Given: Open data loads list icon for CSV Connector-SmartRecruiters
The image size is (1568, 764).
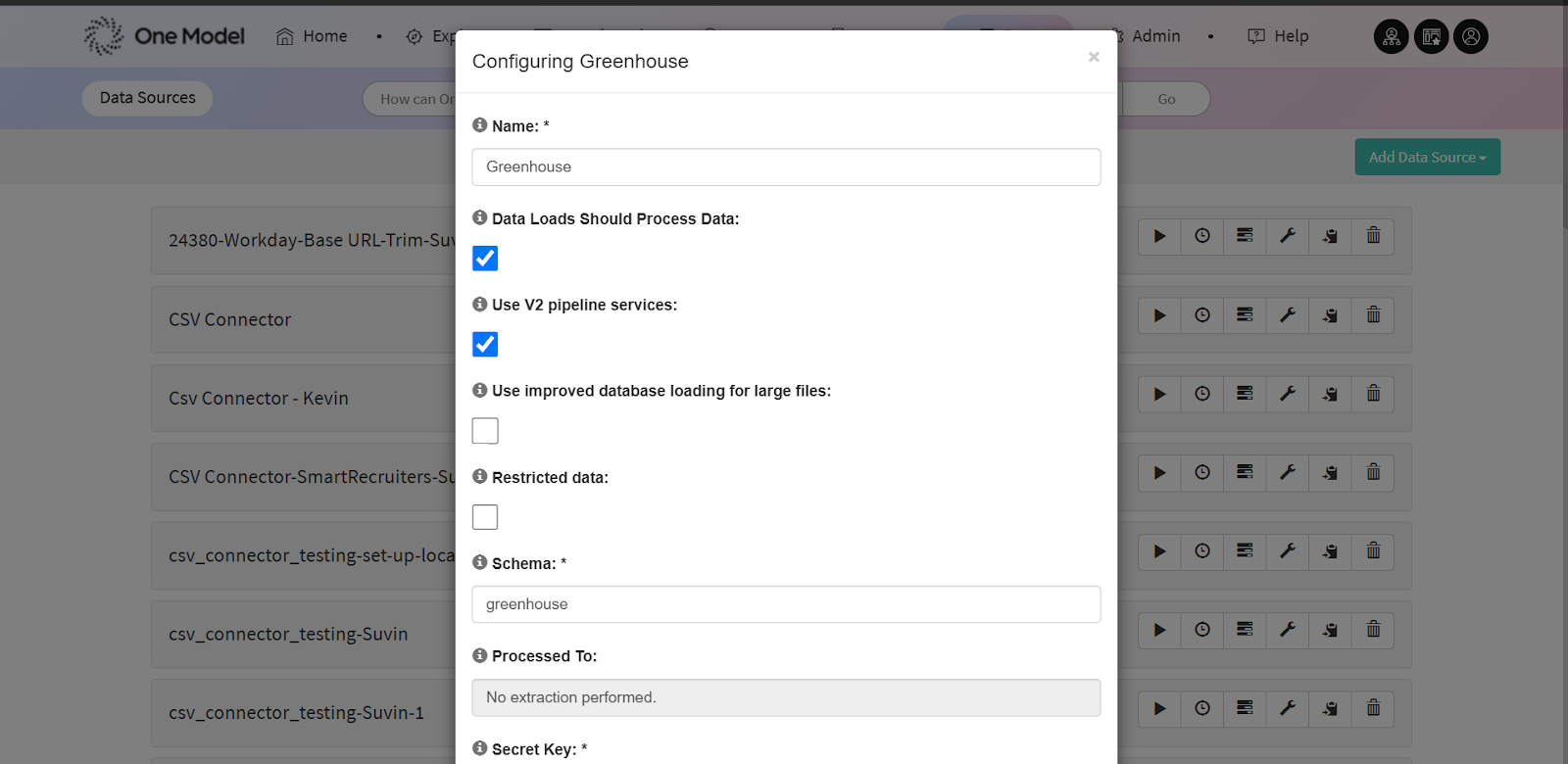Looking at the screenshot, I should click(x=1245, y=472).
